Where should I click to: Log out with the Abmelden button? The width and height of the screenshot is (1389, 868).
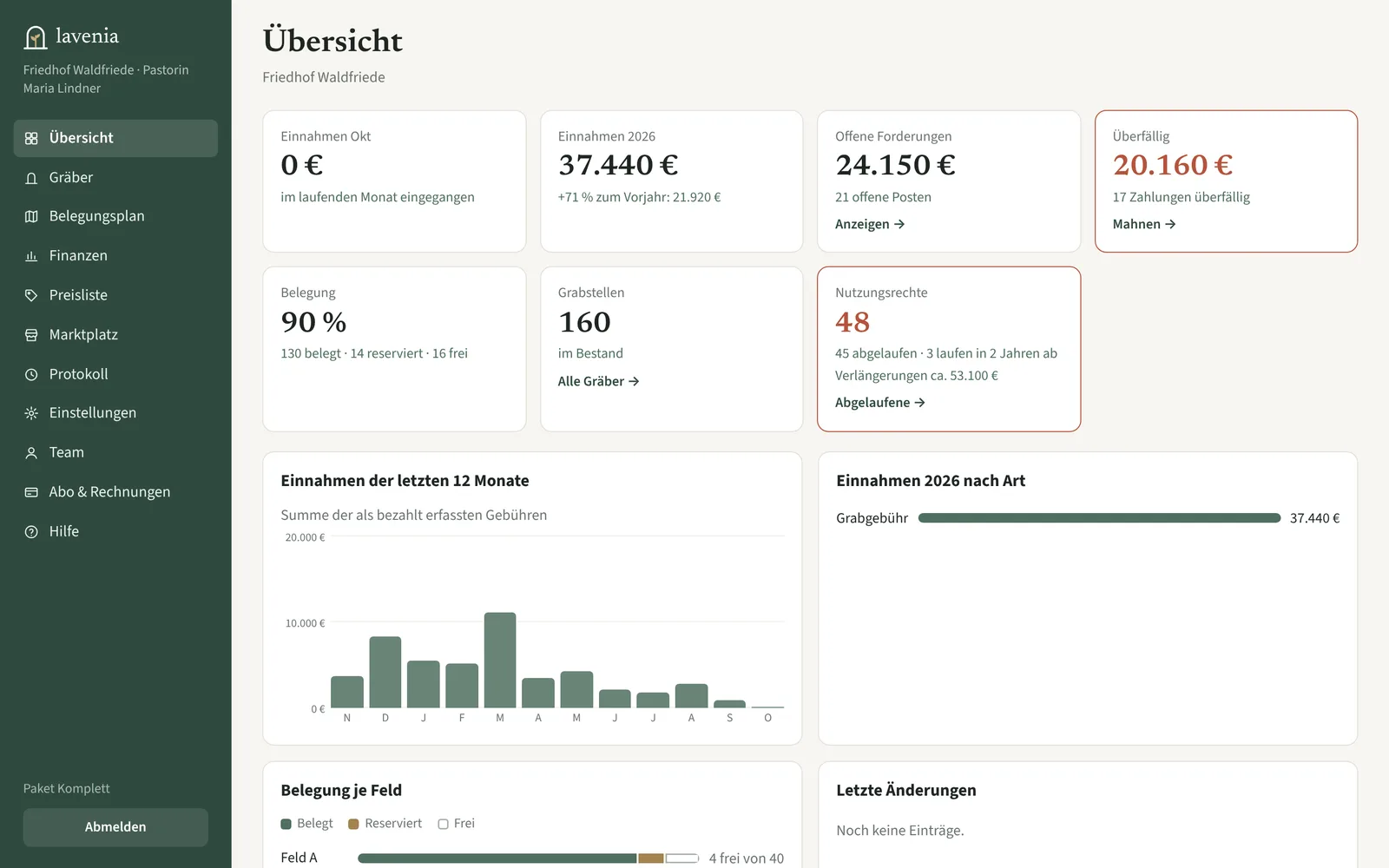tap(115, 827)
